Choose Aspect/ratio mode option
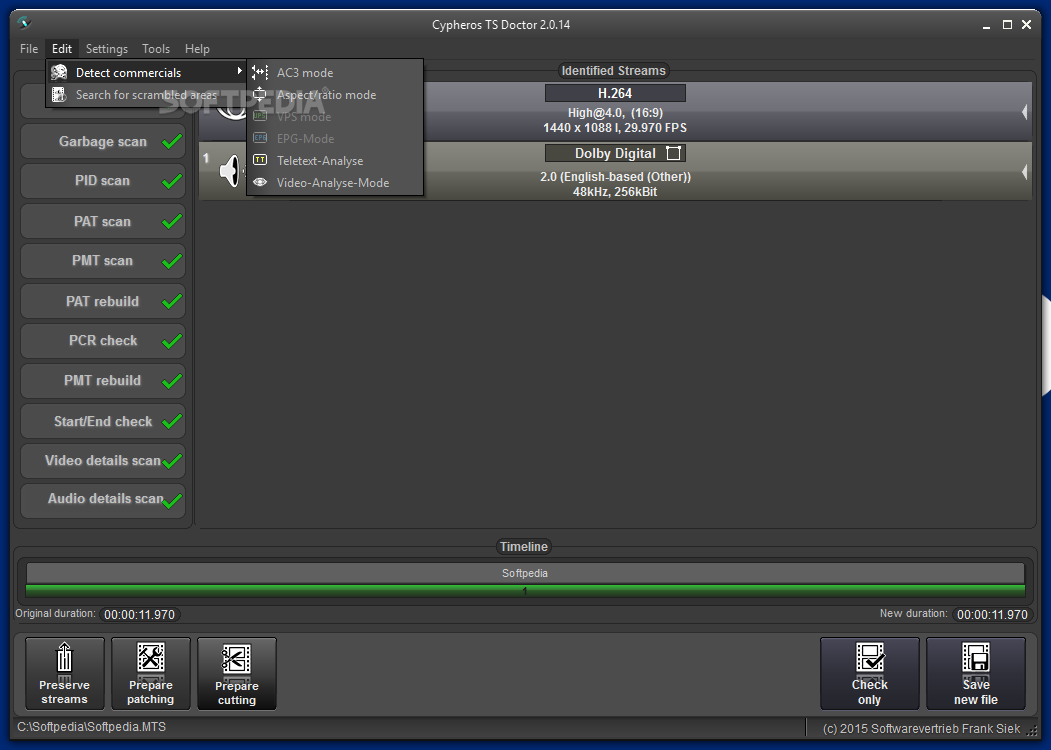The height and width of the screenshot is (750, 1051). [335, 95]
